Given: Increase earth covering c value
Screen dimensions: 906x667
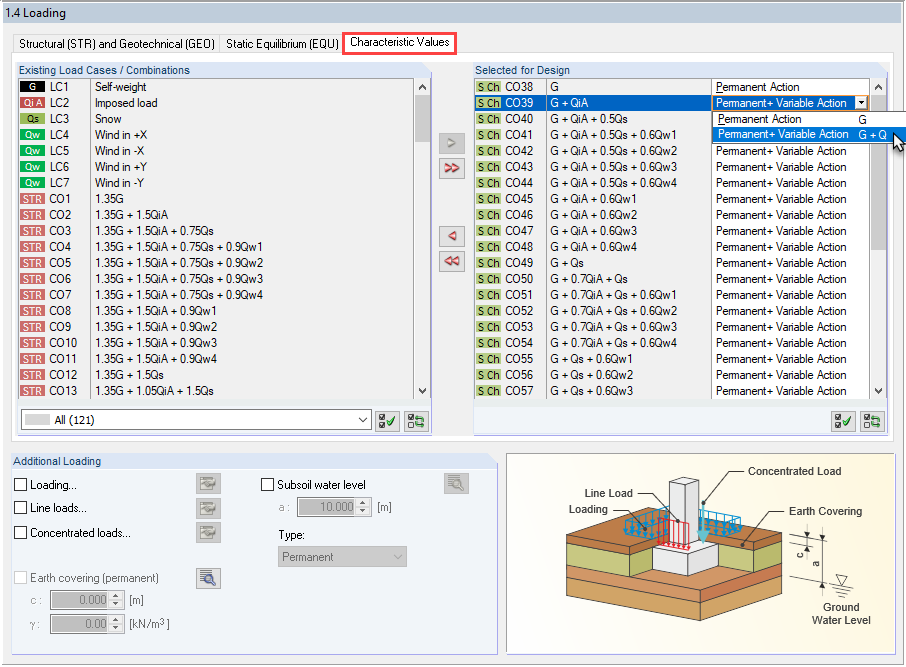Looking at the screenshot, I should 116,596.
